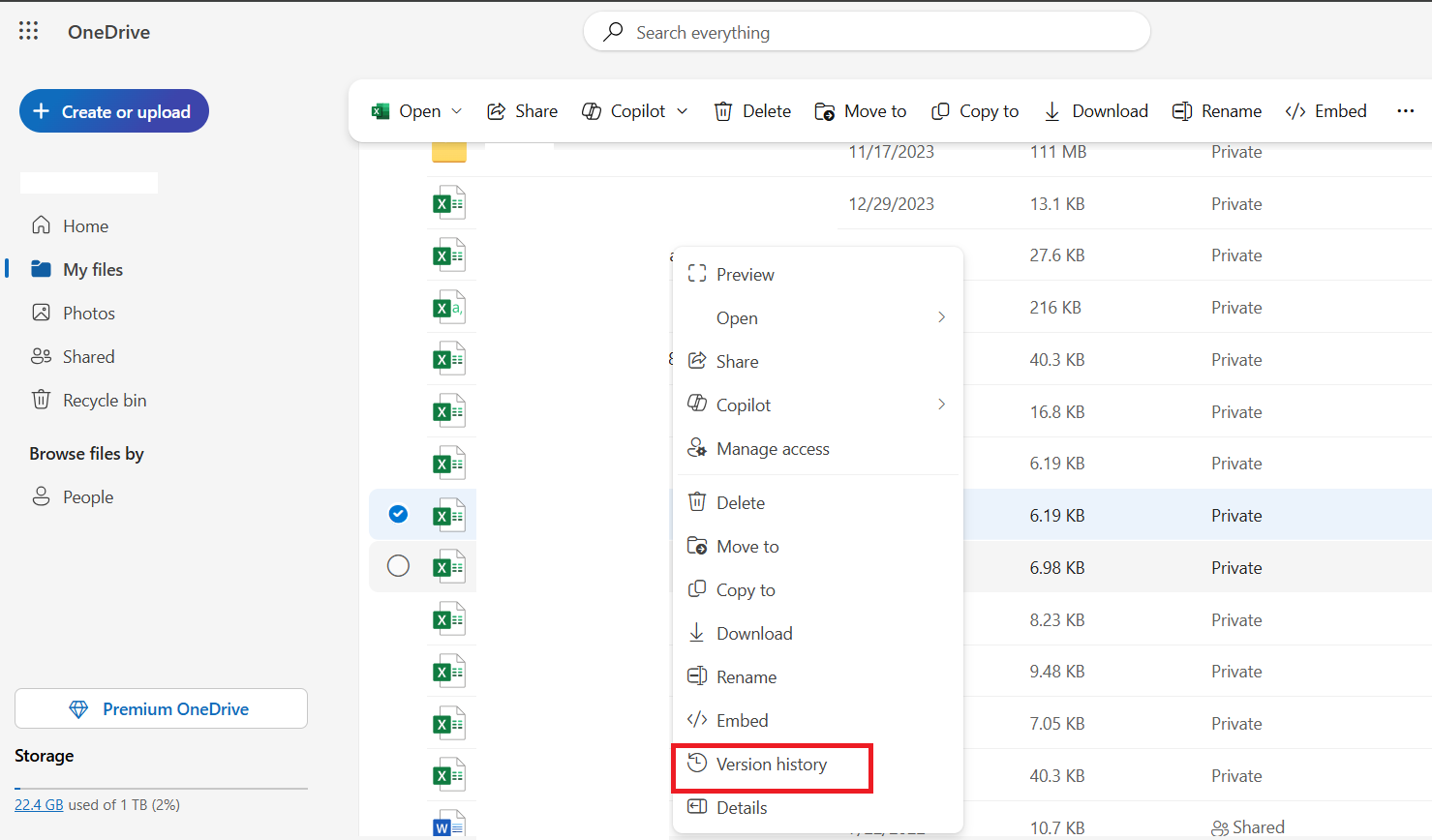
Task: Click the Premium diamond icon
Action: tap(79, 709)
